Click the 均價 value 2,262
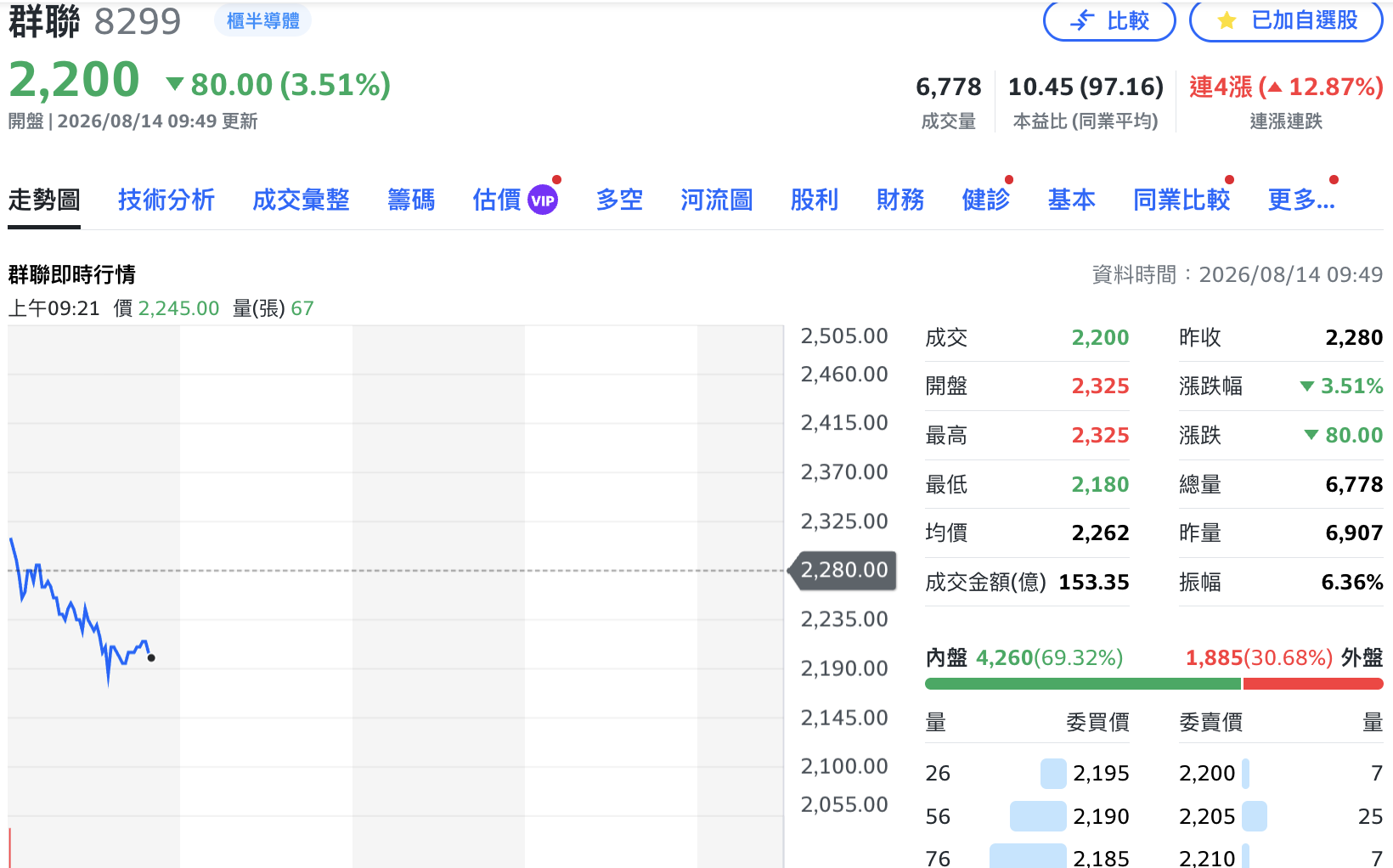 (x=1100, y=533)
